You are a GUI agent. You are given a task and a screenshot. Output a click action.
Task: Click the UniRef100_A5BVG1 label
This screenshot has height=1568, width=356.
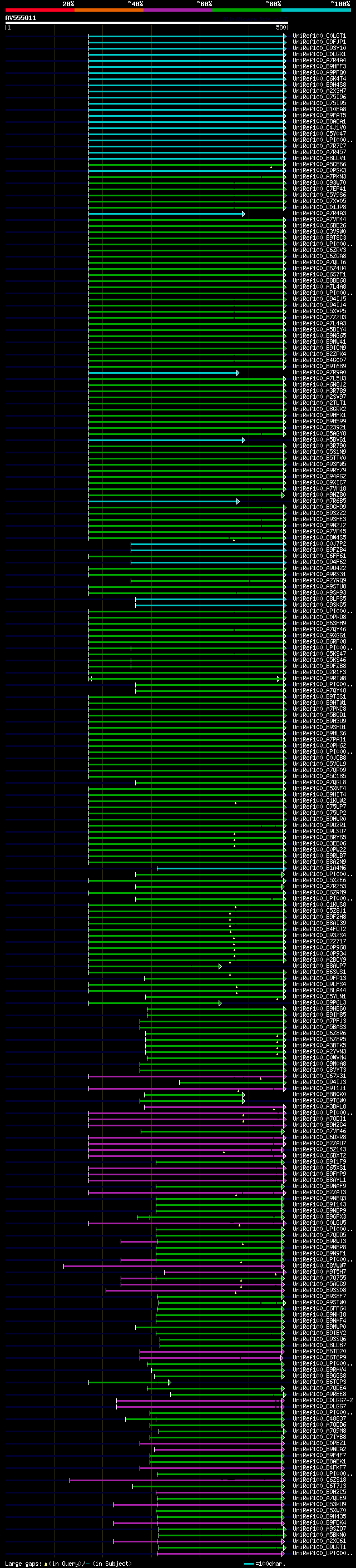tap(319, 440)
